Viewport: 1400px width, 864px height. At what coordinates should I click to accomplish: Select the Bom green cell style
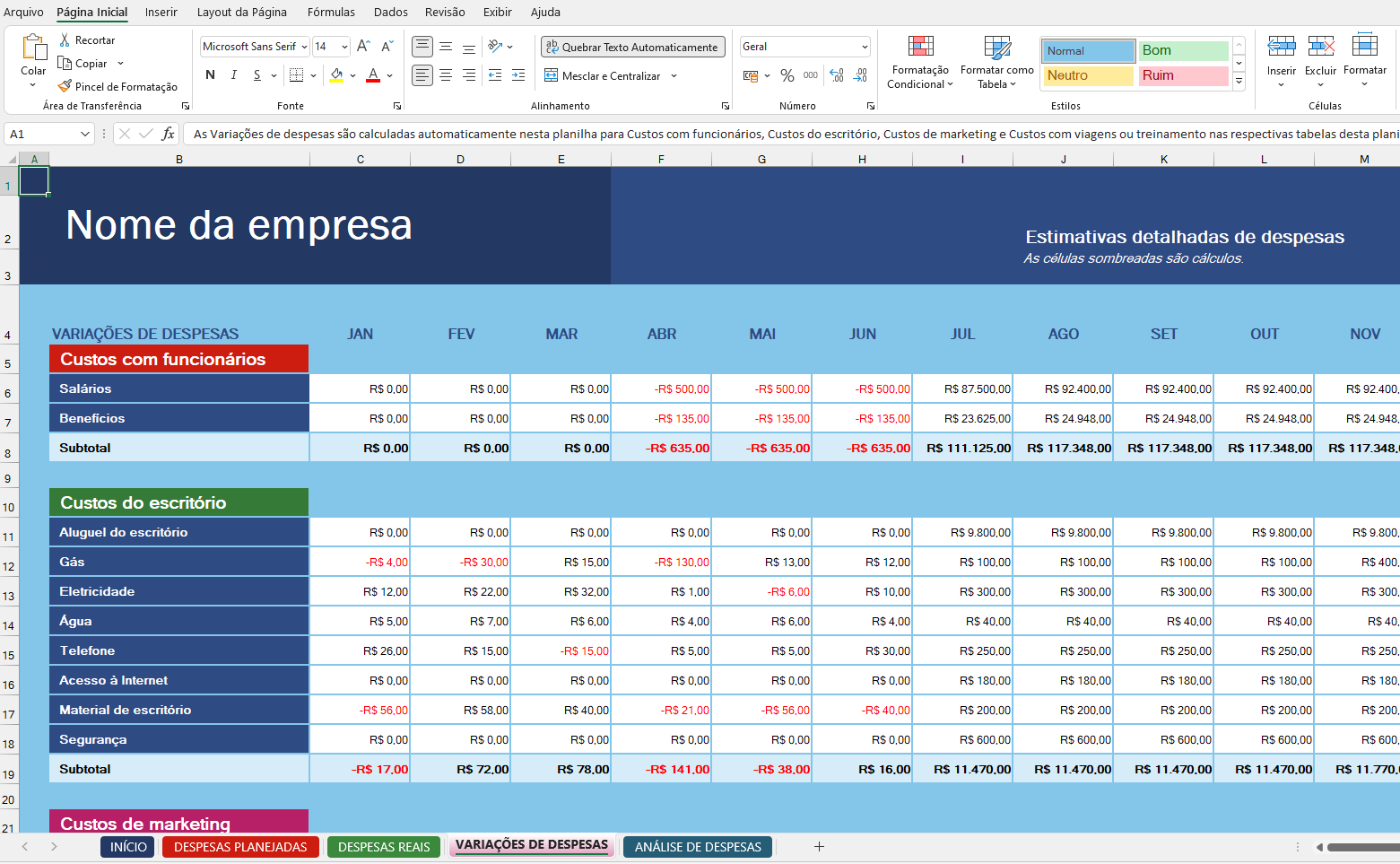coord(1182,50)
